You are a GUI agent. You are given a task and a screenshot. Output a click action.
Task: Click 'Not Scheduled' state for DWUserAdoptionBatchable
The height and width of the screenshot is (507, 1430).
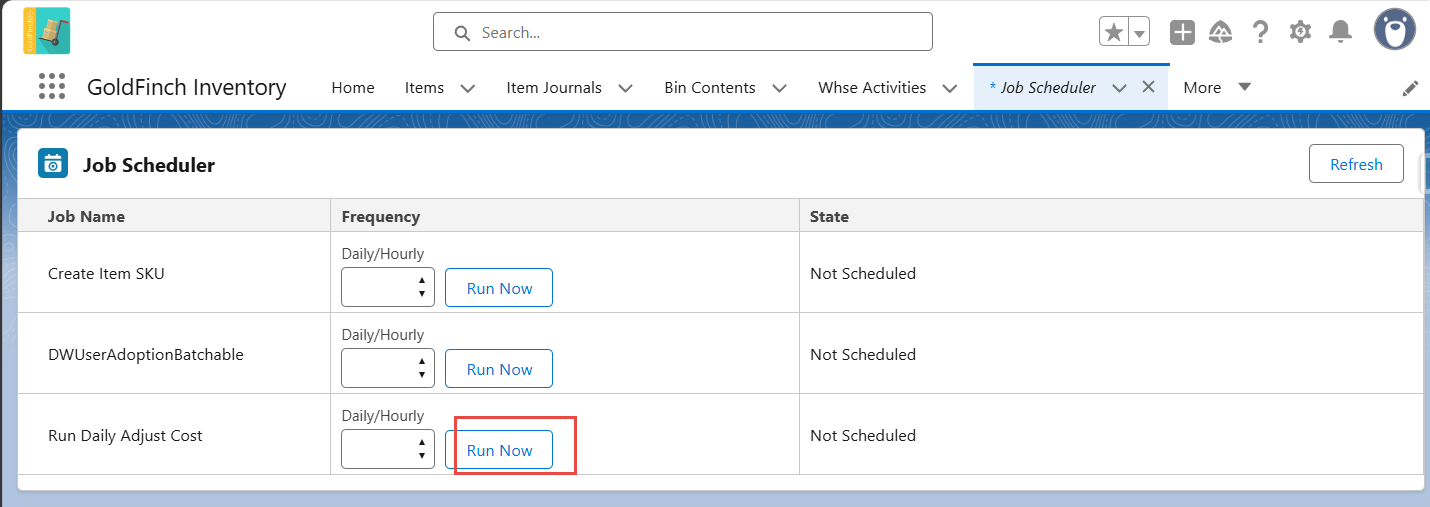(x=863, y=354)
